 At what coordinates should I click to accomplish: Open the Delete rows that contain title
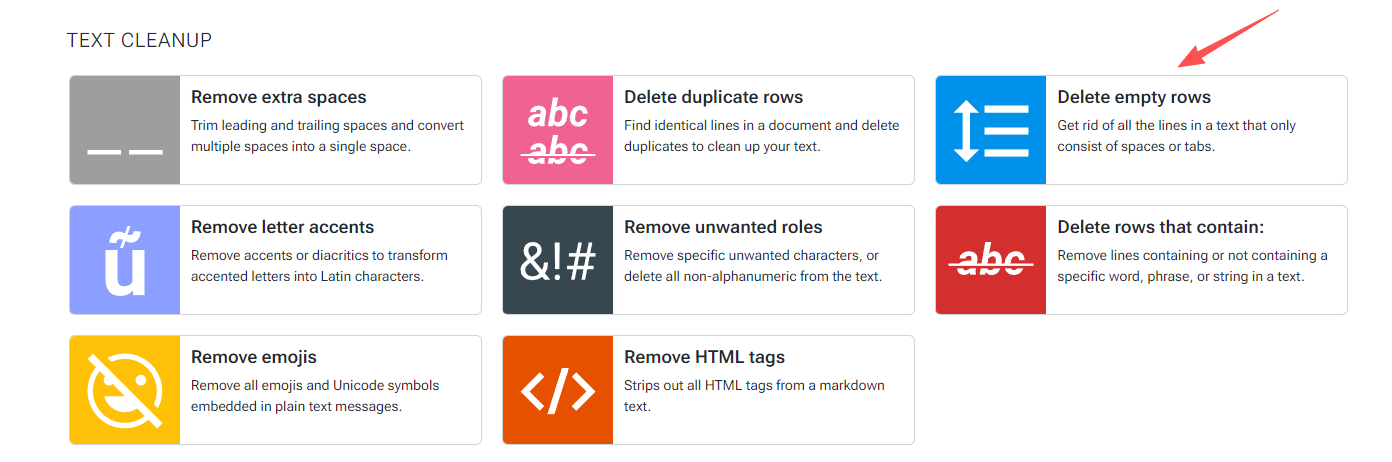[x=1160, y=227]
